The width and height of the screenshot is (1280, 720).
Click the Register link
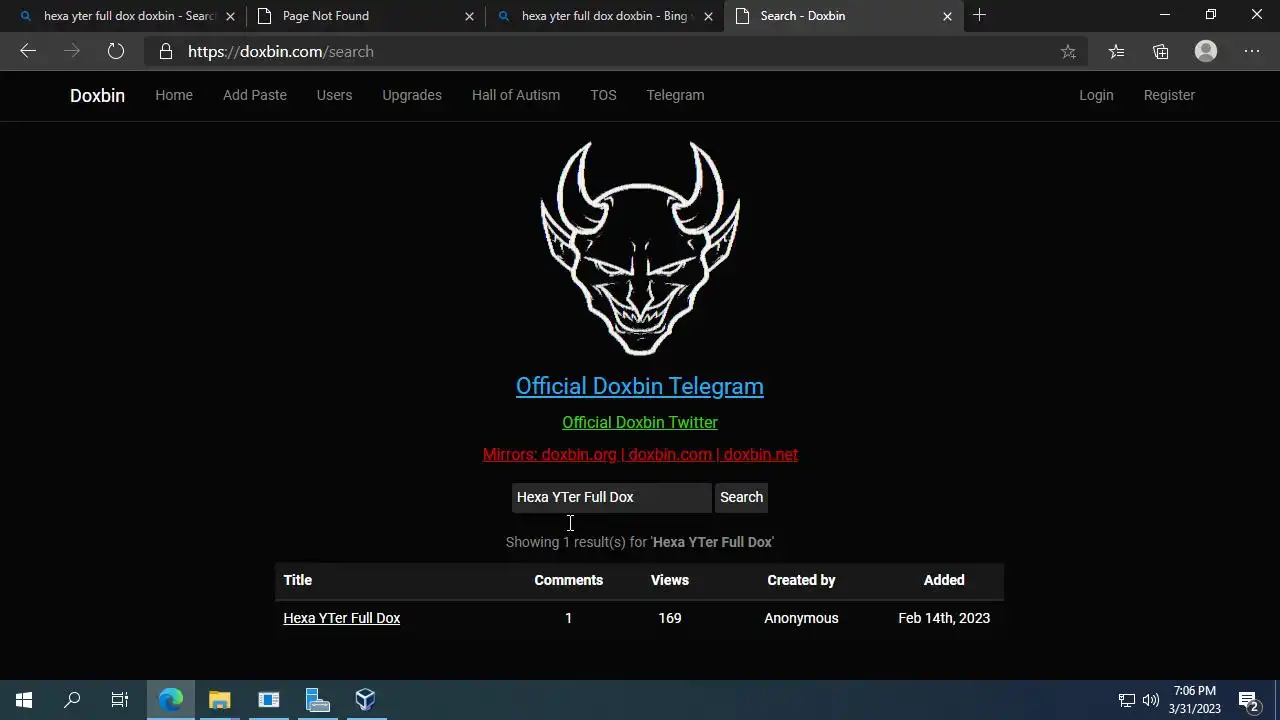[1169, 95]
